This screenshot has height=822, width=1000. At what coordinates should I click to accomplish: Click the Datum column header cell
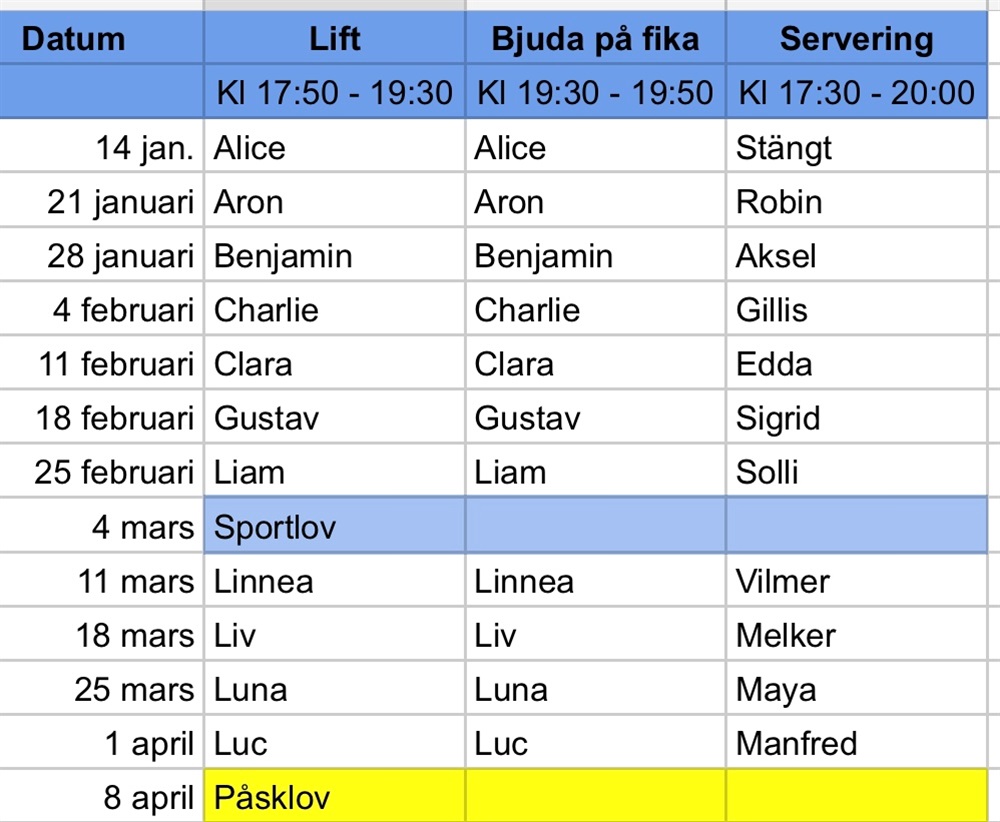click(102, 40)
